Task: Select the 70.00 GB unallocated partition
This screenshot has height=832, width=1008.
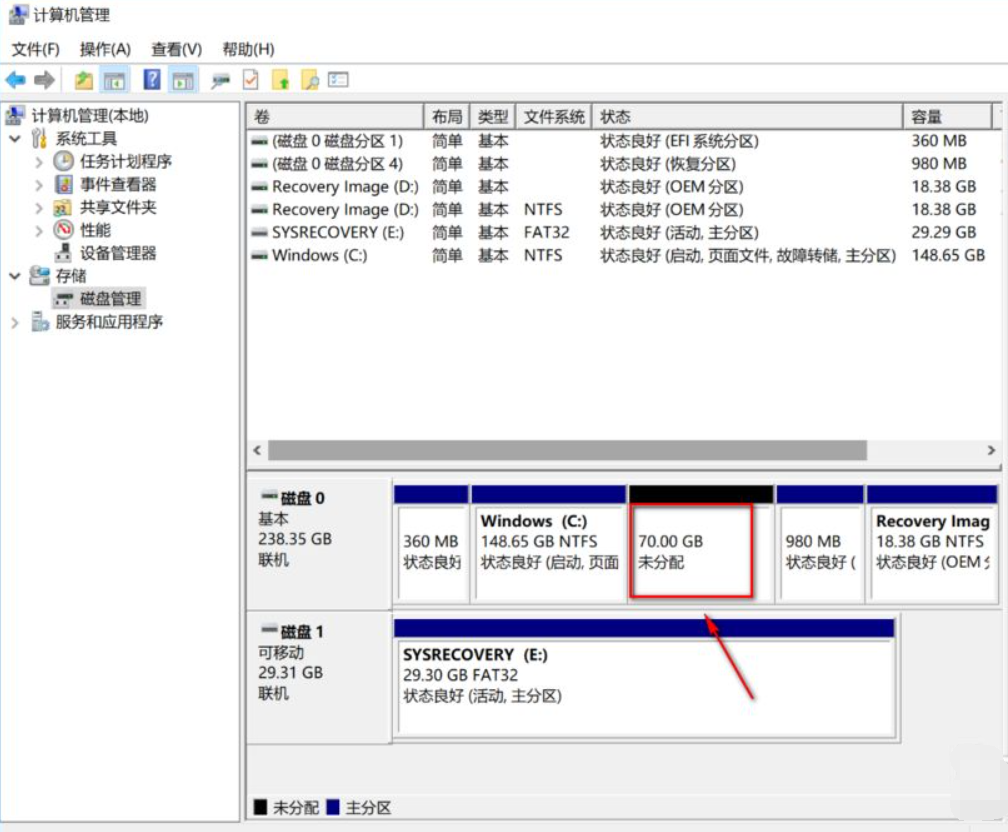Action: pos(694,551)
